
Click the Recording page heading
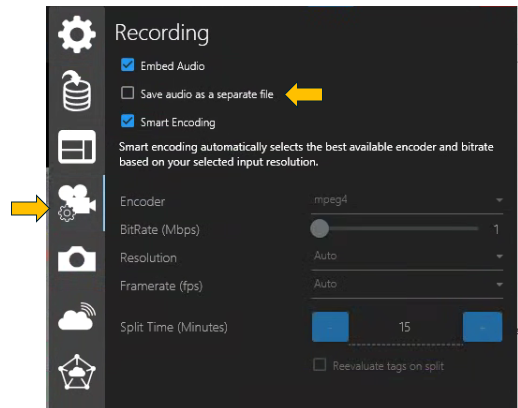(x=162, y=33)
